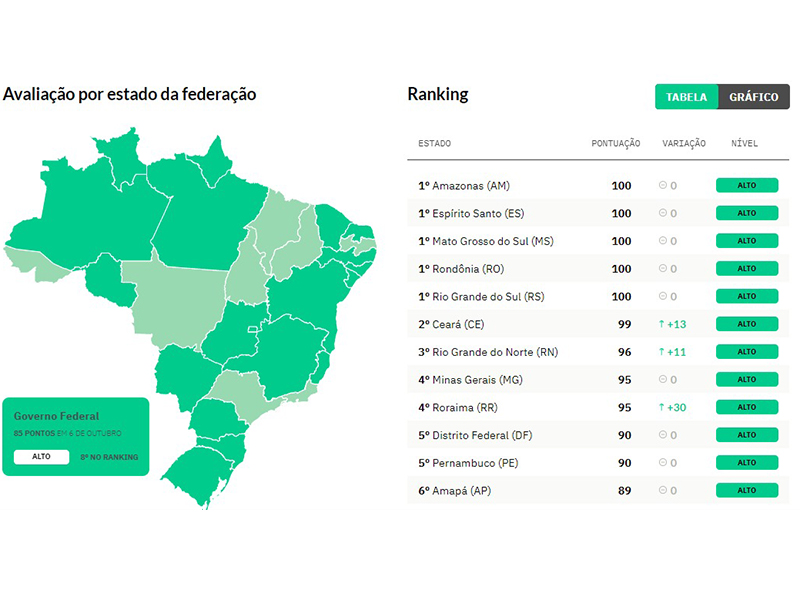Viewport: 800px width, 600px height.
Task: Switch the ranking view to Gráfico
Action: pos(754,97)
